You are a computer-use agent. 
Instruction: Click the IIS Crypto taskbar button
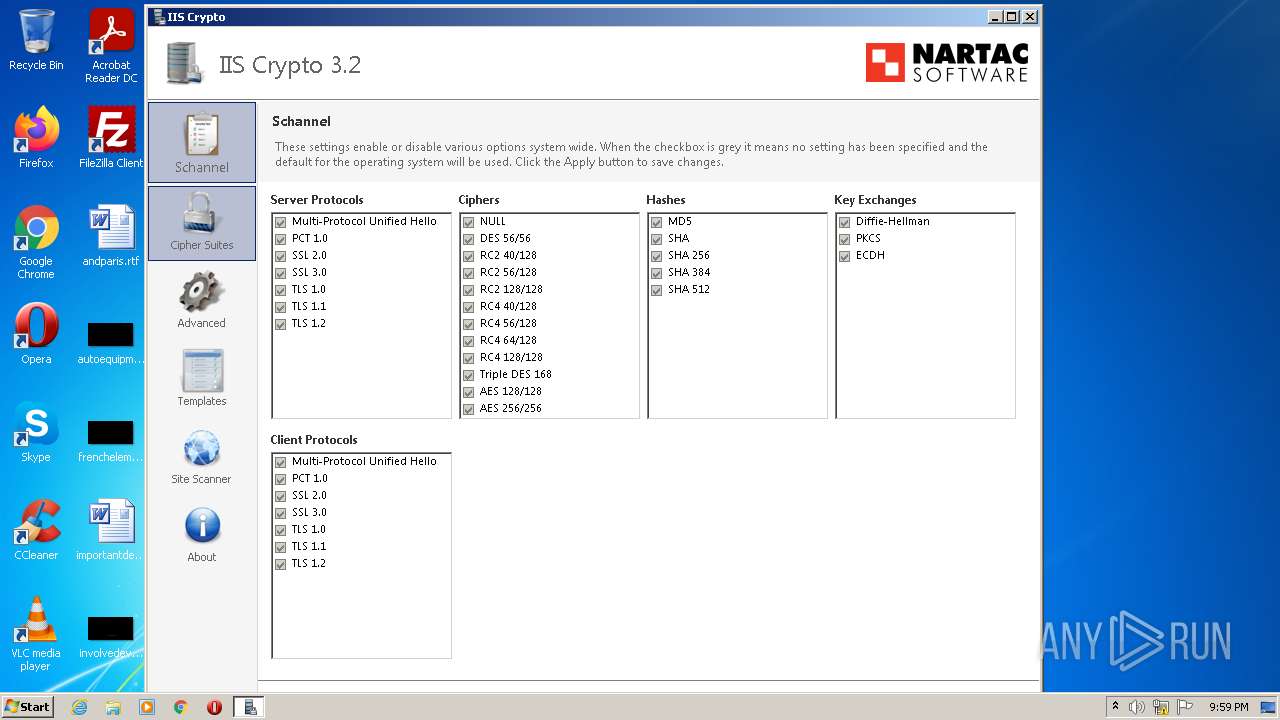pyautogui.click(x=249, y=707)
